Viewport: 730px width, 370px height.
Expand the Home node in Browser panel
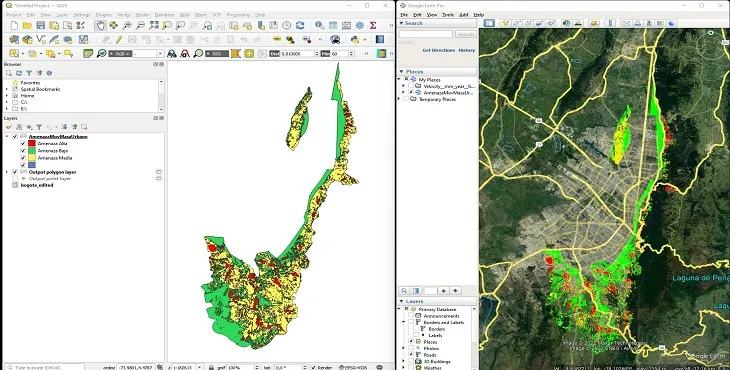coord(7,95)
